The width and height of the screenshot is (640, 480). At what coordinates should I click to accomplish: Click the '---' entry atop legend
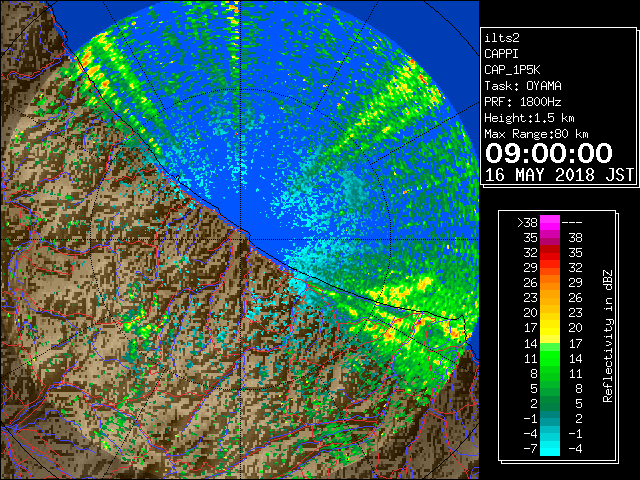[x=572, y=223]
